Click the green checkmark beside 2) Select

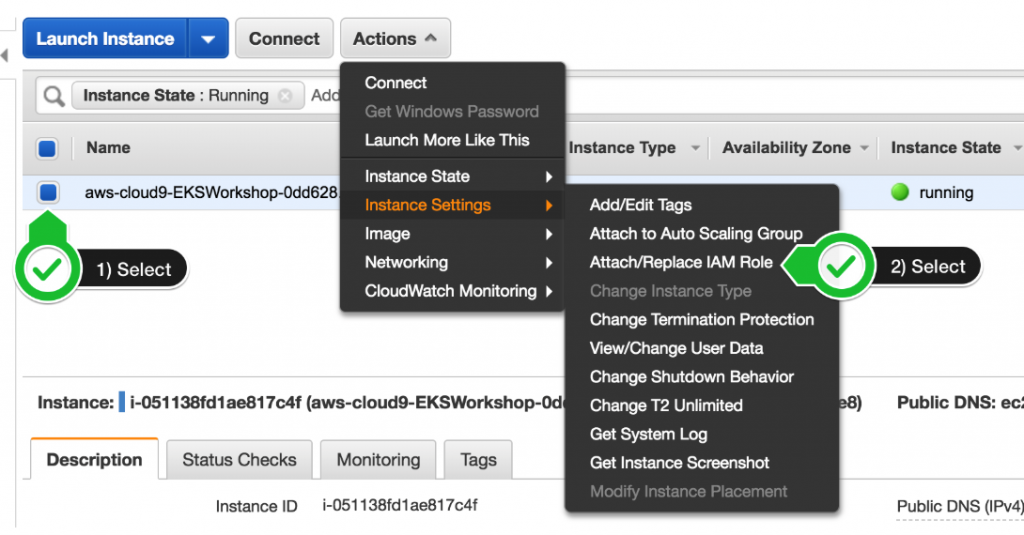tap(841, 266)
